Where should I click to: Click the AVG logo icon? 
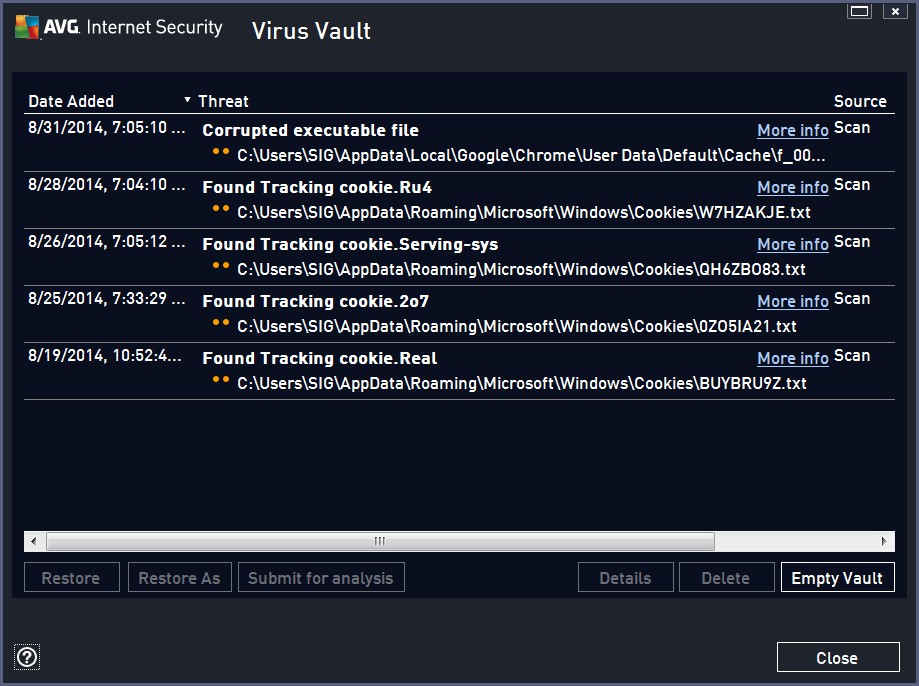pyautogui.click(x=27, y=27)
